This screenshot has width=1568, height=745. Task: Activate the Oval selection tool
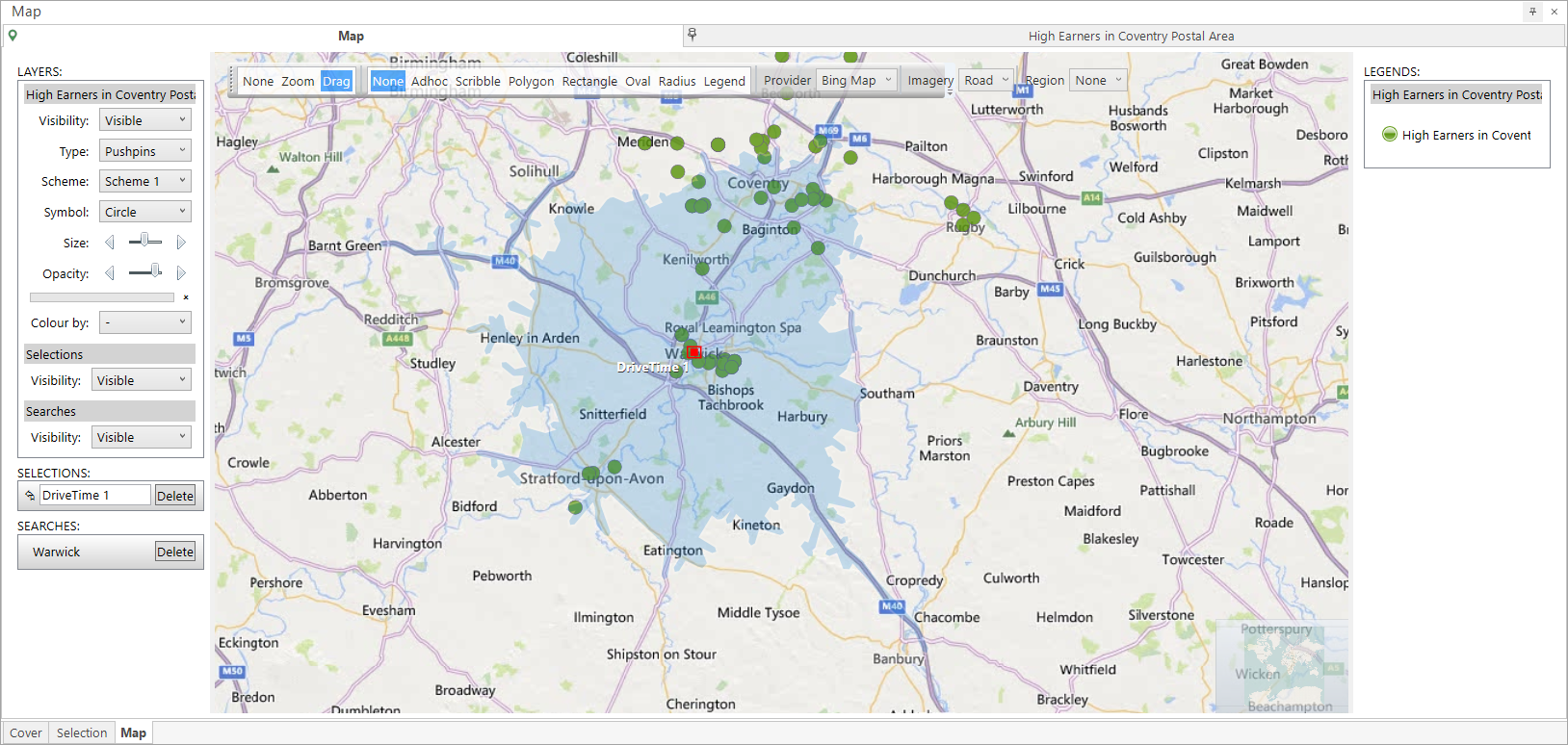(x=638, y=81)
